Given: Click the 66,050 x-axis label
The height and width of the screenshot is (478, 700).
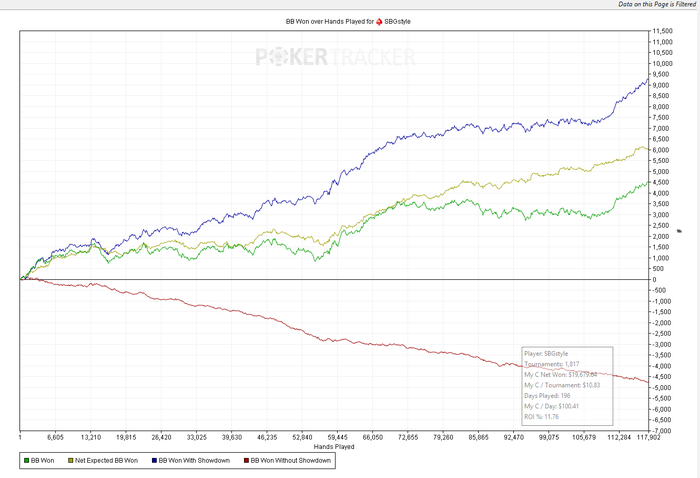Looking at the screenshot, I should (373, 437).
